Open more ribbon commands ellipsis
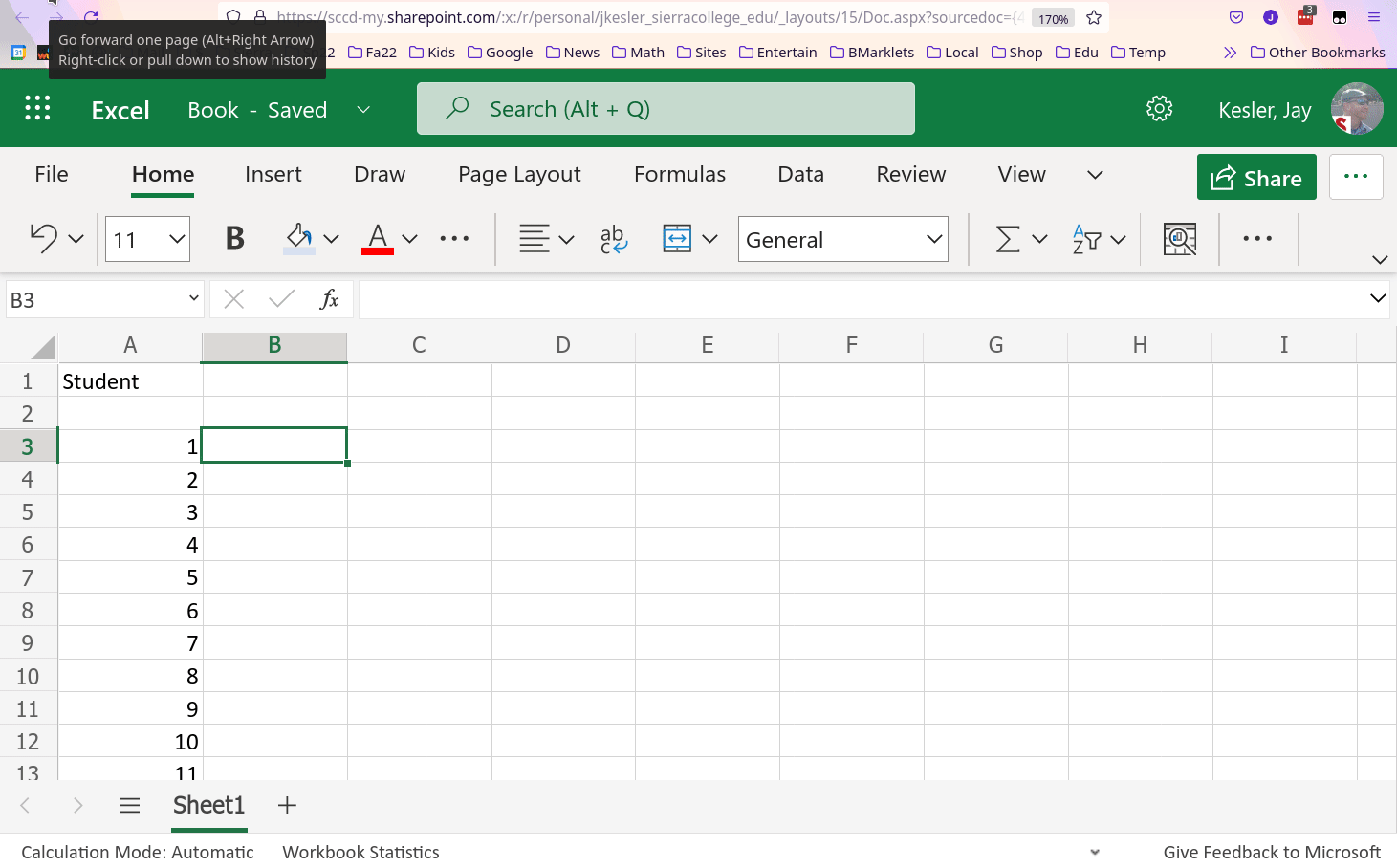 (x=1257, y=238)
